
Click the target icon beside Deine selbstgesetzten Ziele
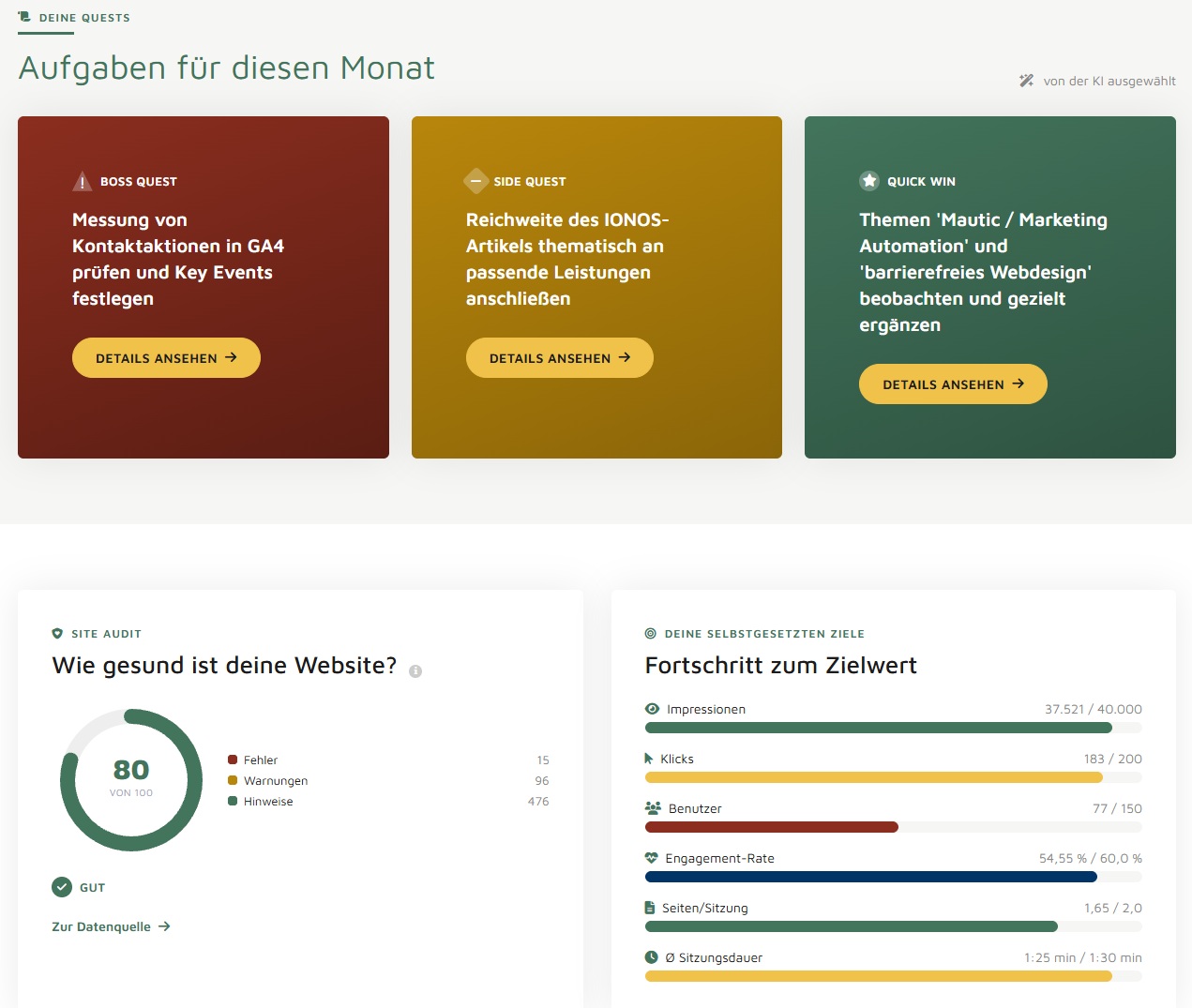click(x=651, y=634)
